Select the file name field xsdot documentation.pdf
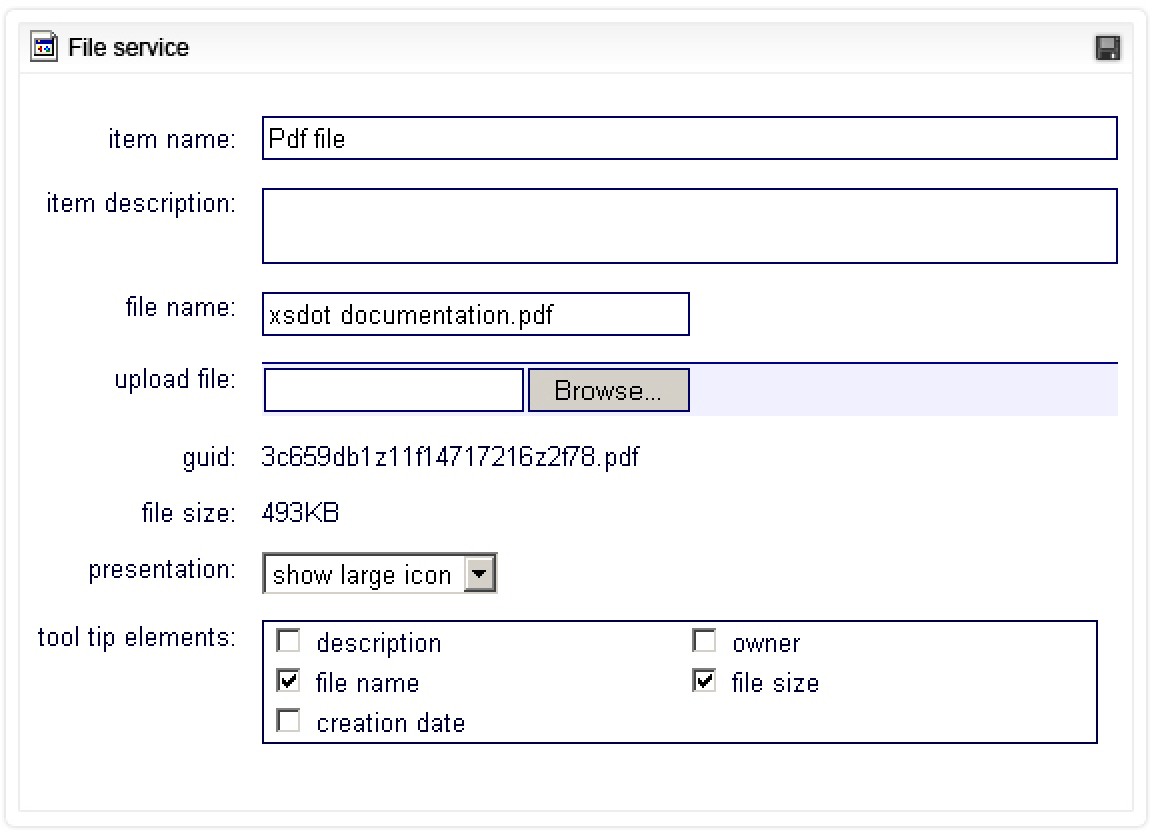Image resolution: width=1154 pixels, height=836 pixels. tap(475, 315)
